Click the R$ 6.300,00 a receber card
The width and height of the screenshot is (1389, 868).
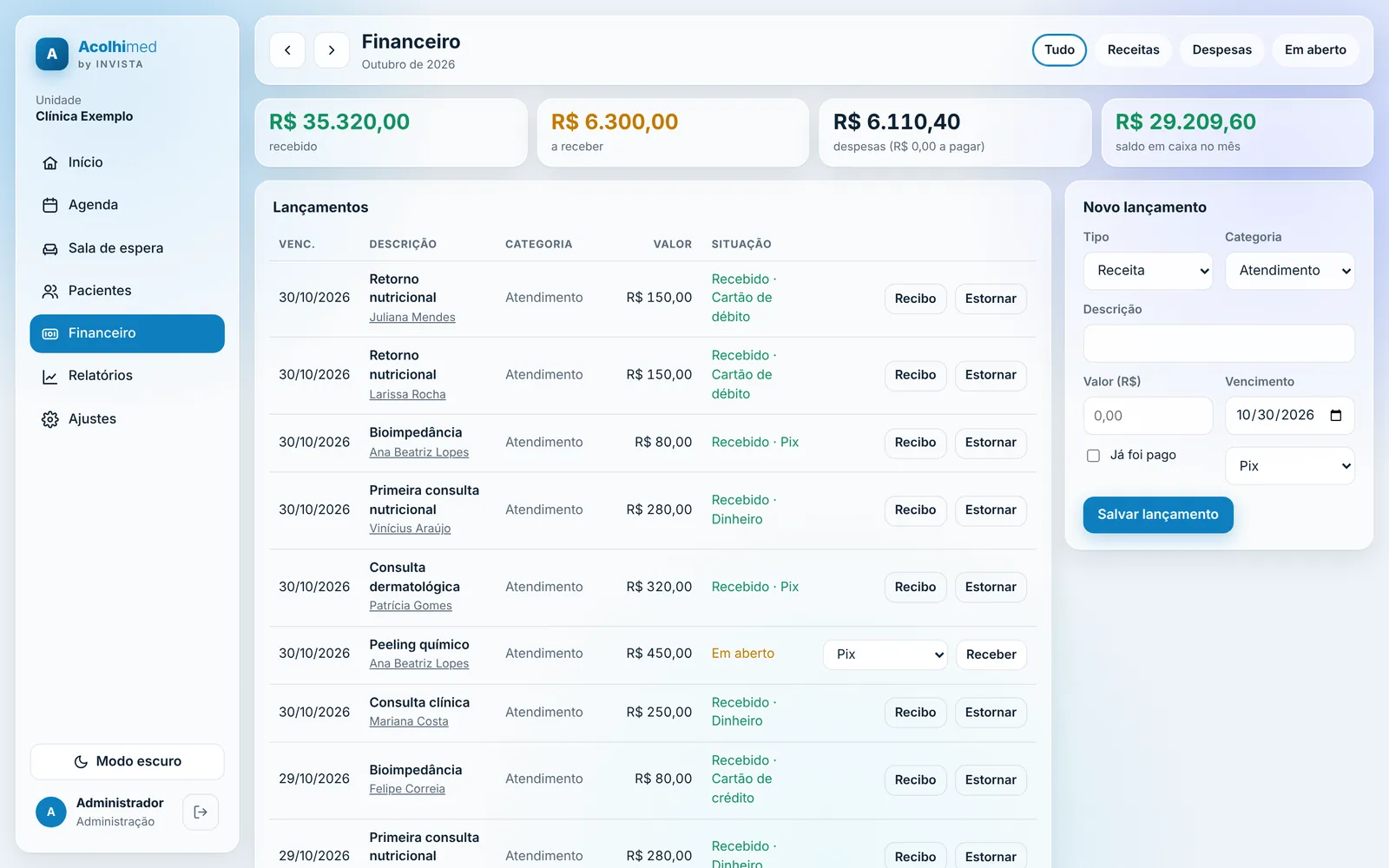[x=673, y=133]
